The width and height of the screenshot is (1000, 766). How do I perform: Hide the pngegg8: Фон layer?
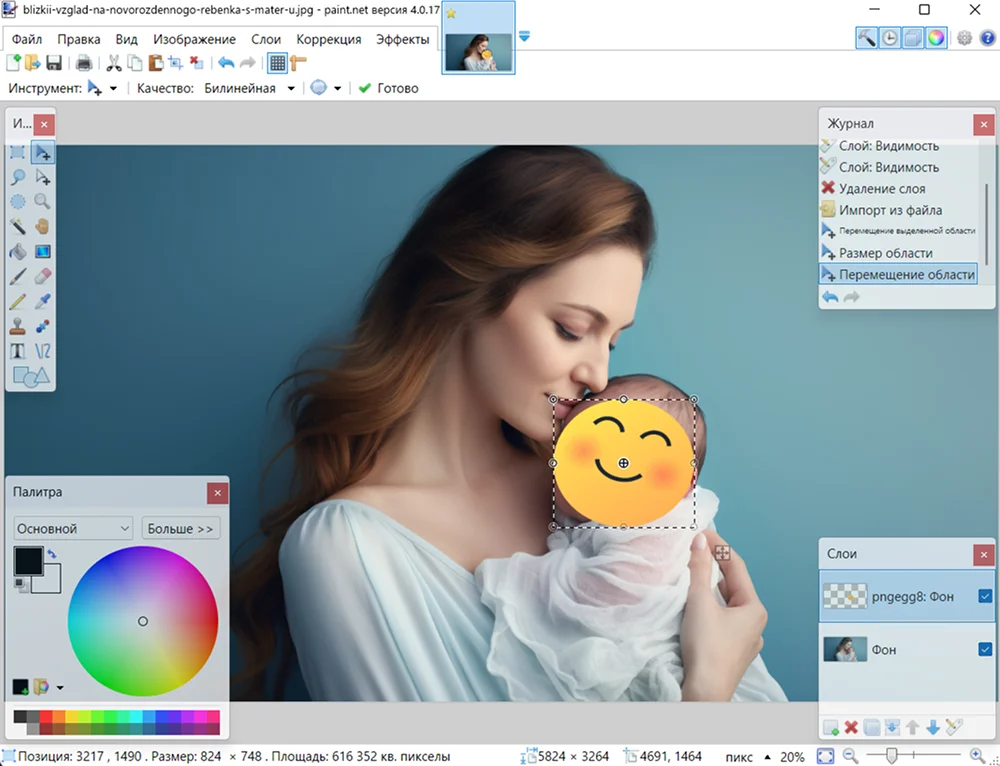click(x=985, y=597)
